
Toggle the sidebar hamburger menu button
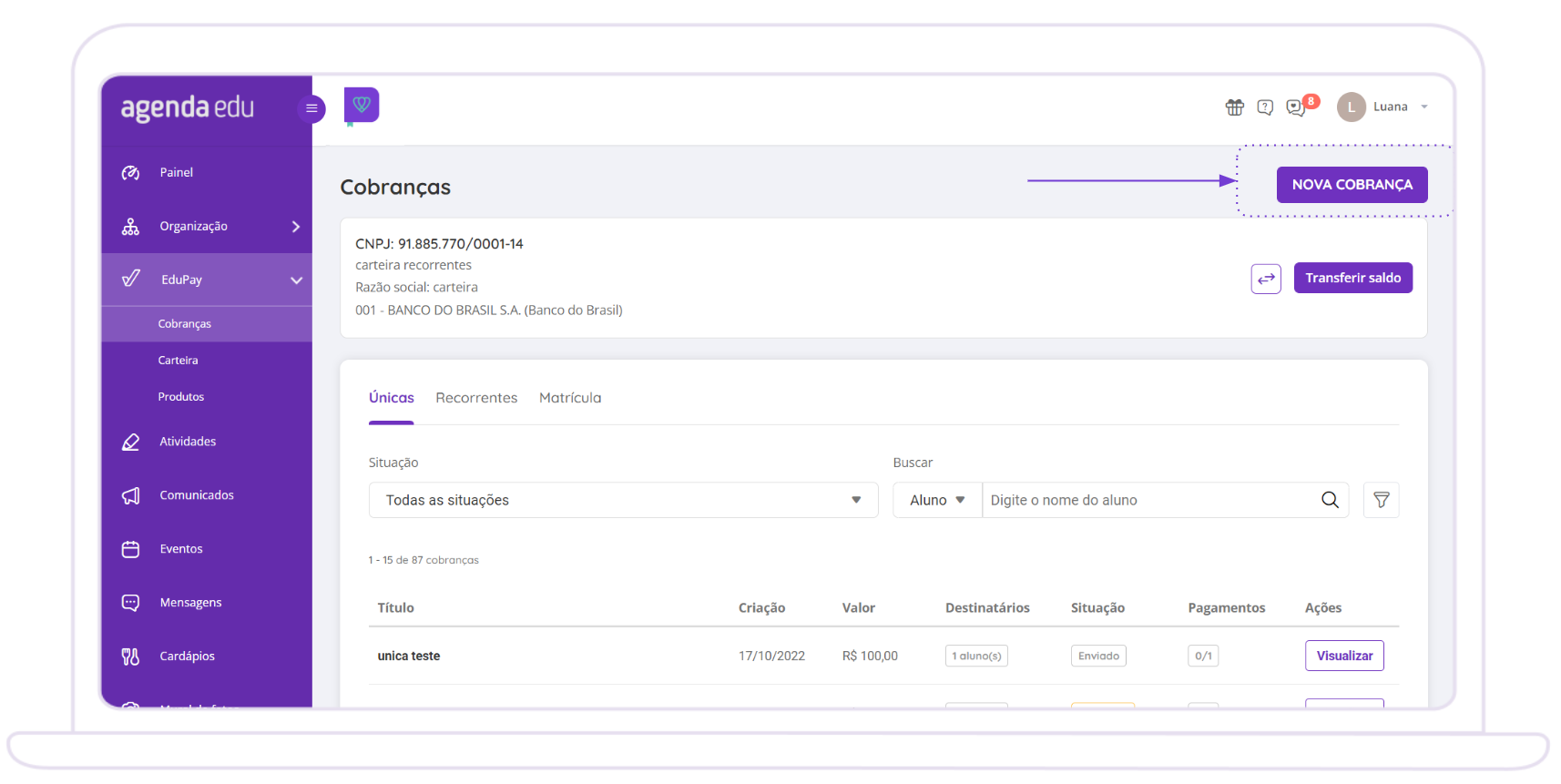click(x=311, y=108)
